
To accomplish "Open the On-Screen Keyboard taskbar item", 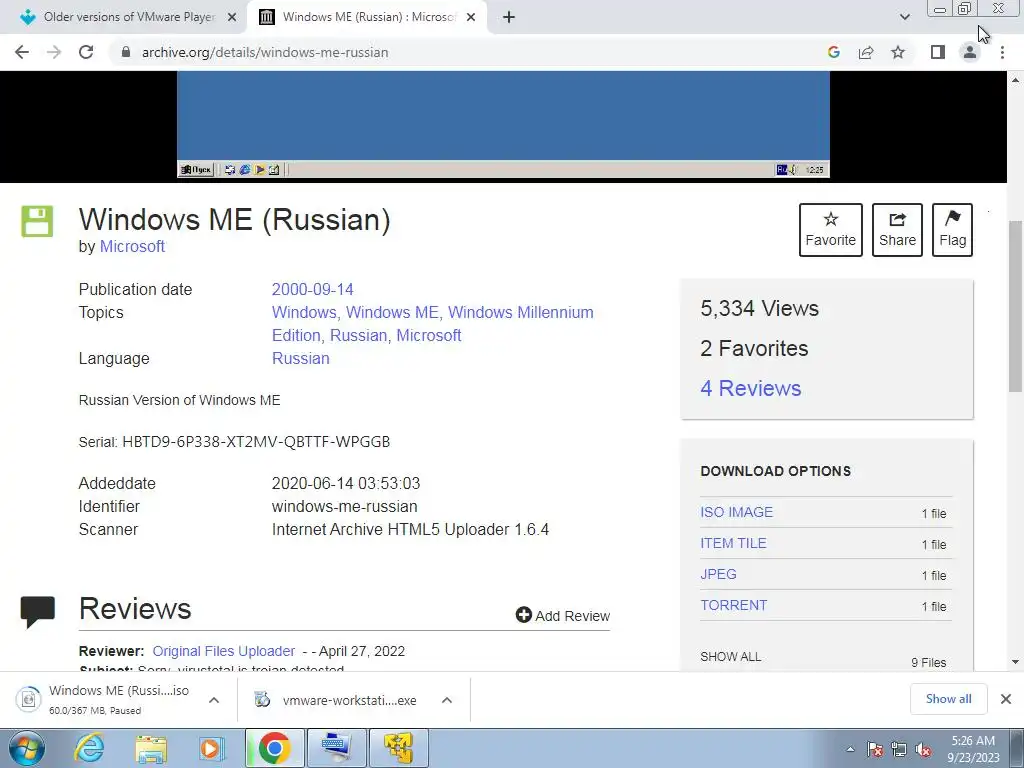I will click(337, 748).
